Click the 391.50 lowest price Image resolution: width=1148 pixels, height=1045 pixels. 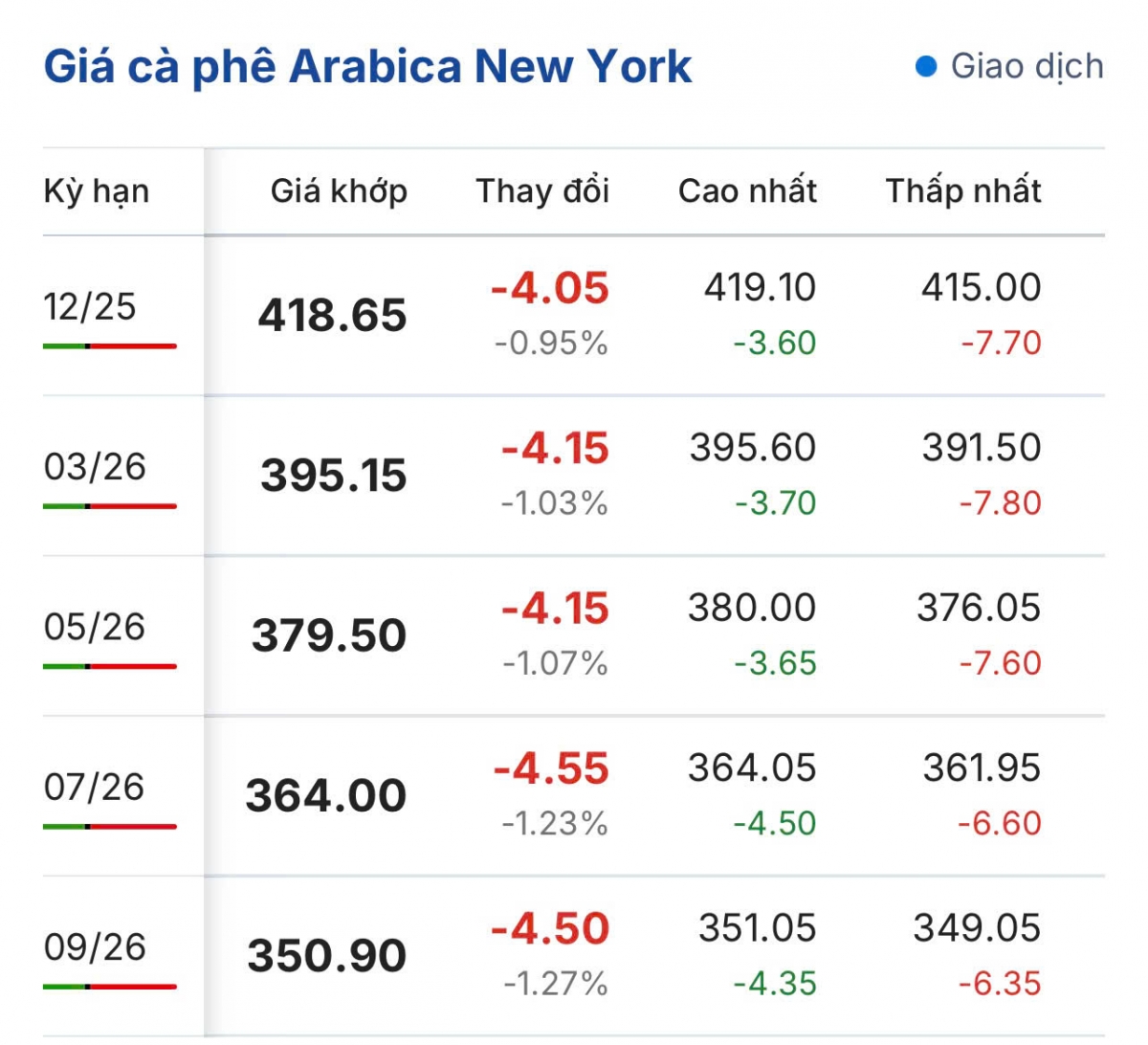981,448
